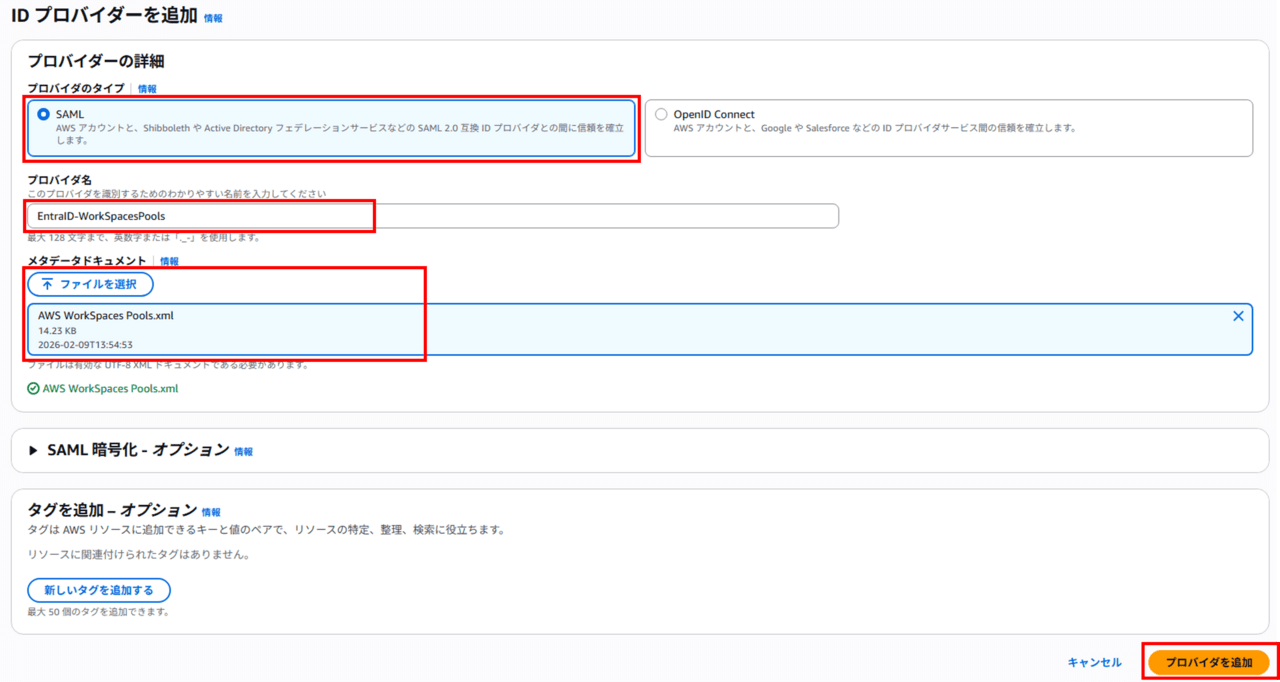Screen dimensions: 1280x682
Task: Open 情報 link next to プロバイダのタイプ
Action: click(x=147, y=89)
